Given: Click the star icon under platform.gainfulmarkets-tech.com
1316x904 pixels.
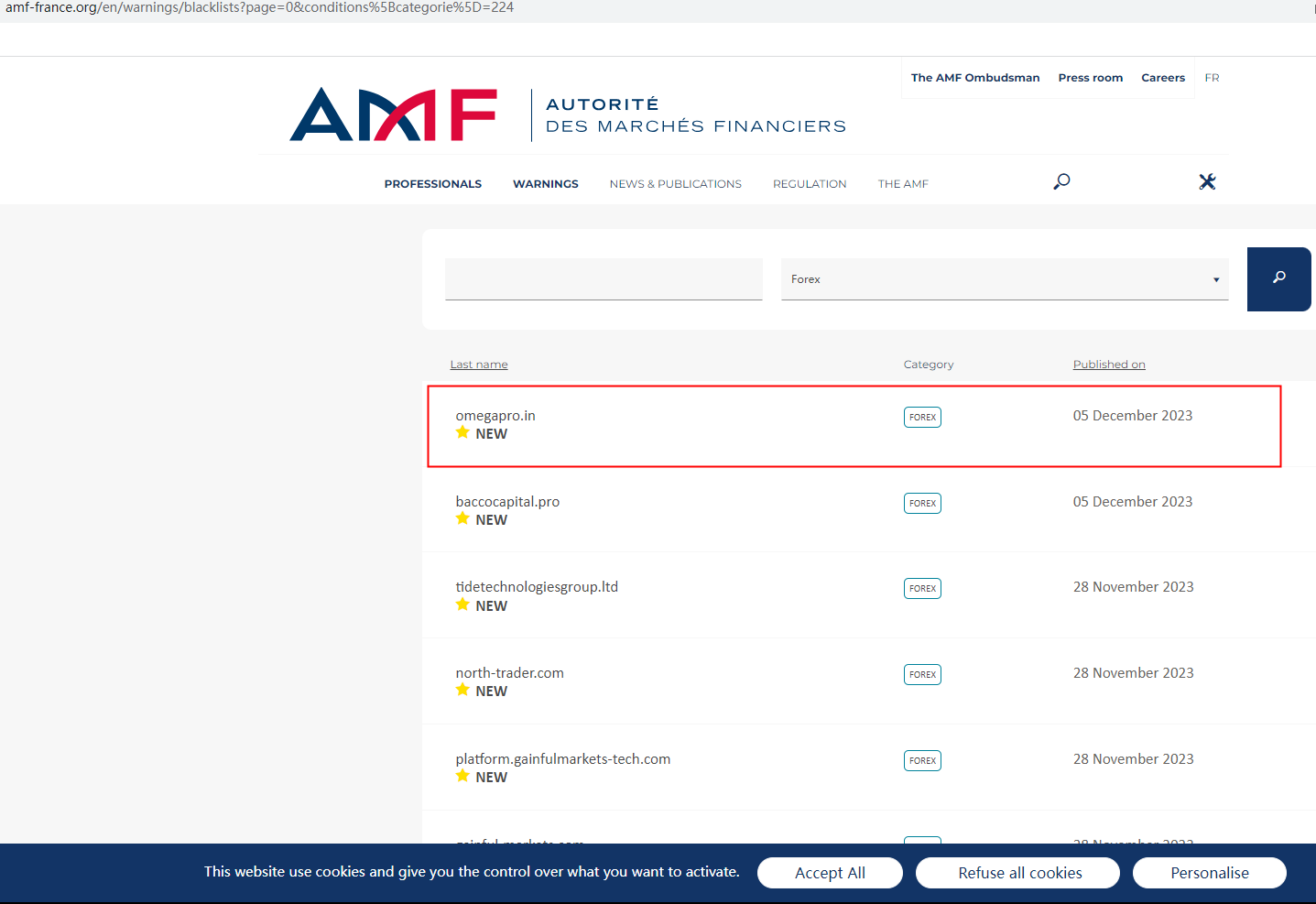Looking at the screenshot, I should [x=462, y=776].
